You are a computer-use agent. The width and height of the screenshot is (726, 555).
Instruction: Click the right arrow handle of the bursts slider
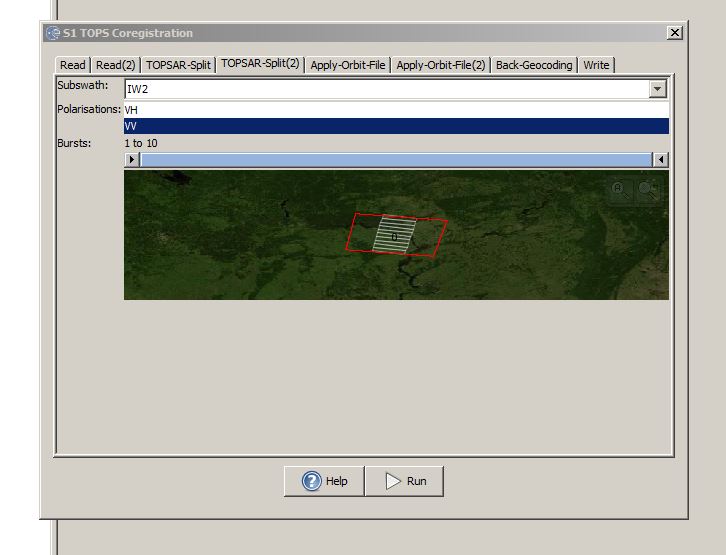(661, 159)
